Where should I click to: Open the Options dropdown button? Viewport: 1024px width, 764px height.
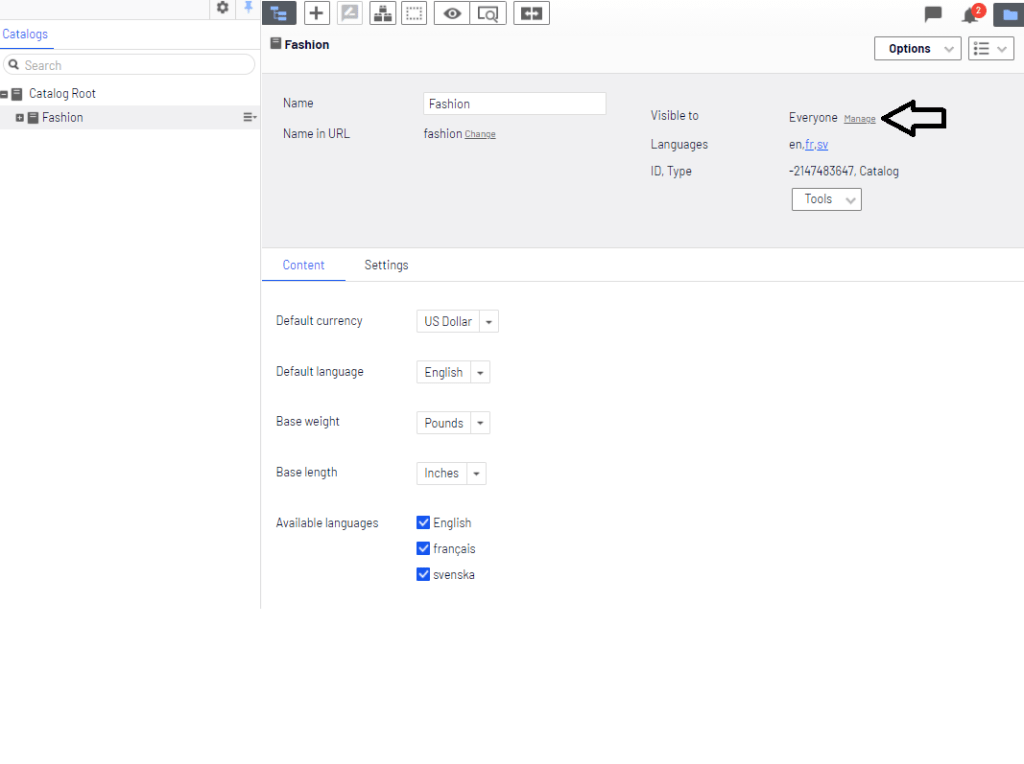click(x=917, y=49)
